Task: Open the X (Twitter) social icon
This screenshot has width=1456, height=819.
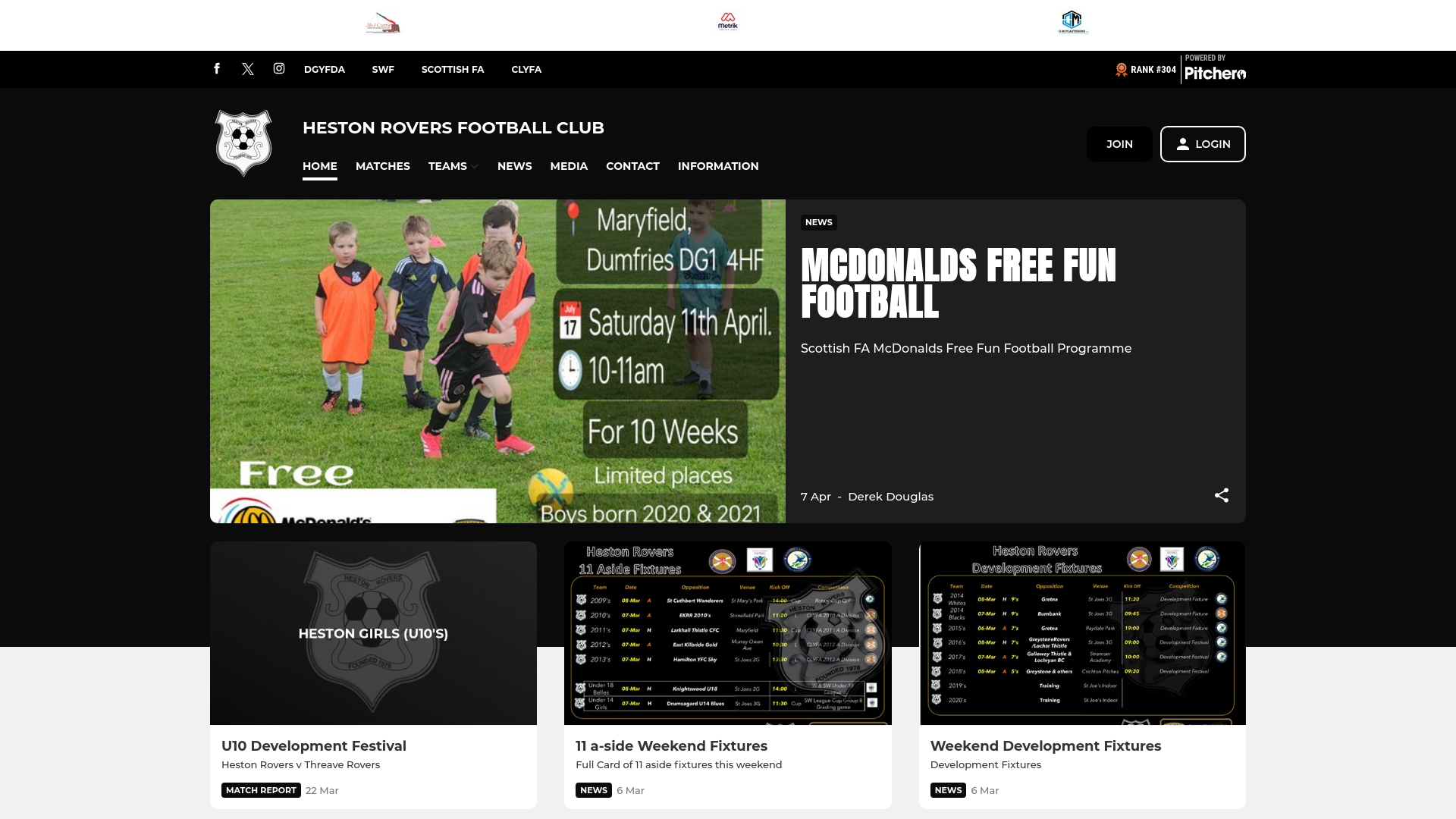Action: click(248, 69)
